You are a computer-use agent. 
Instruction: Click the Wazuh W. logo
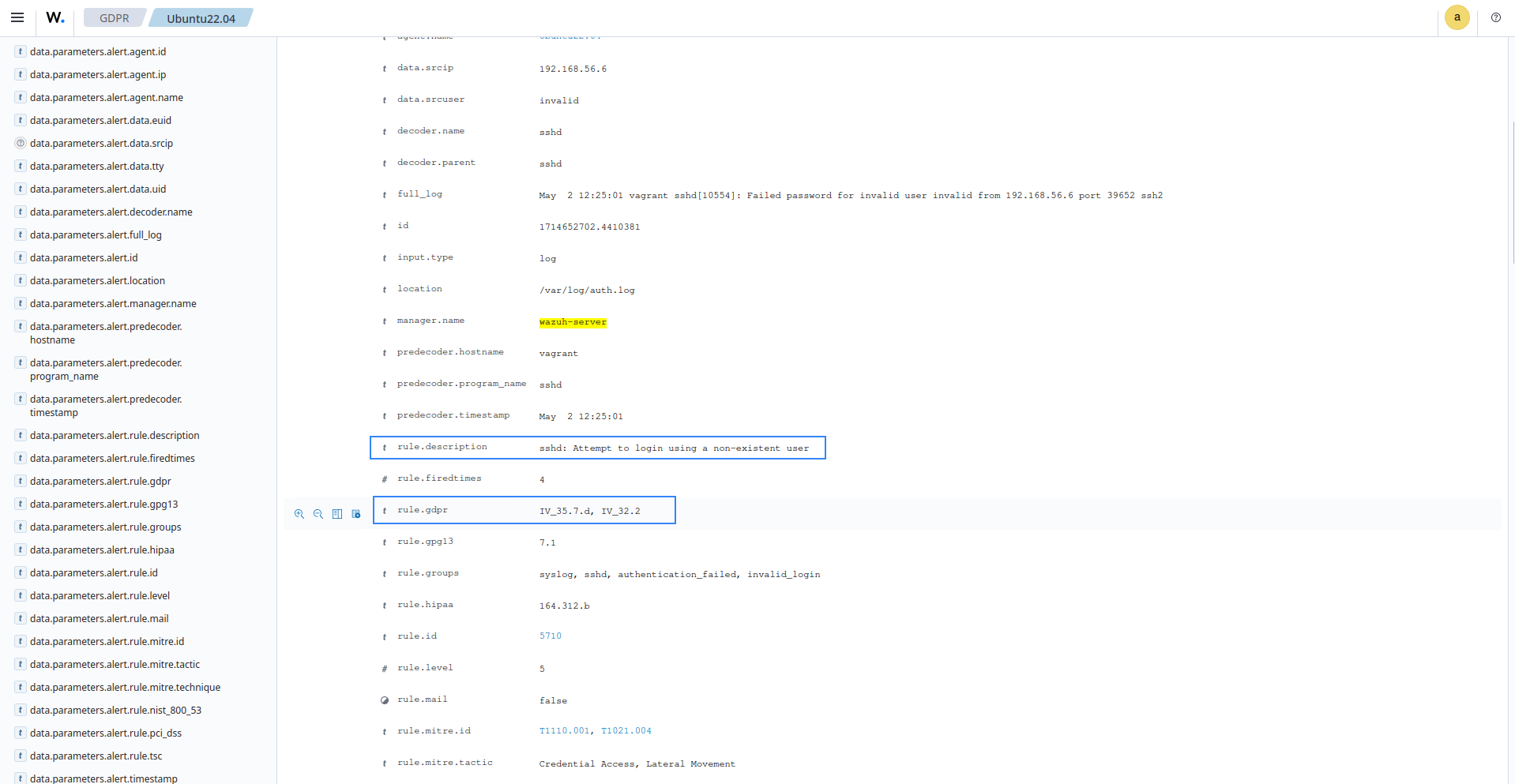click(55, 17)
